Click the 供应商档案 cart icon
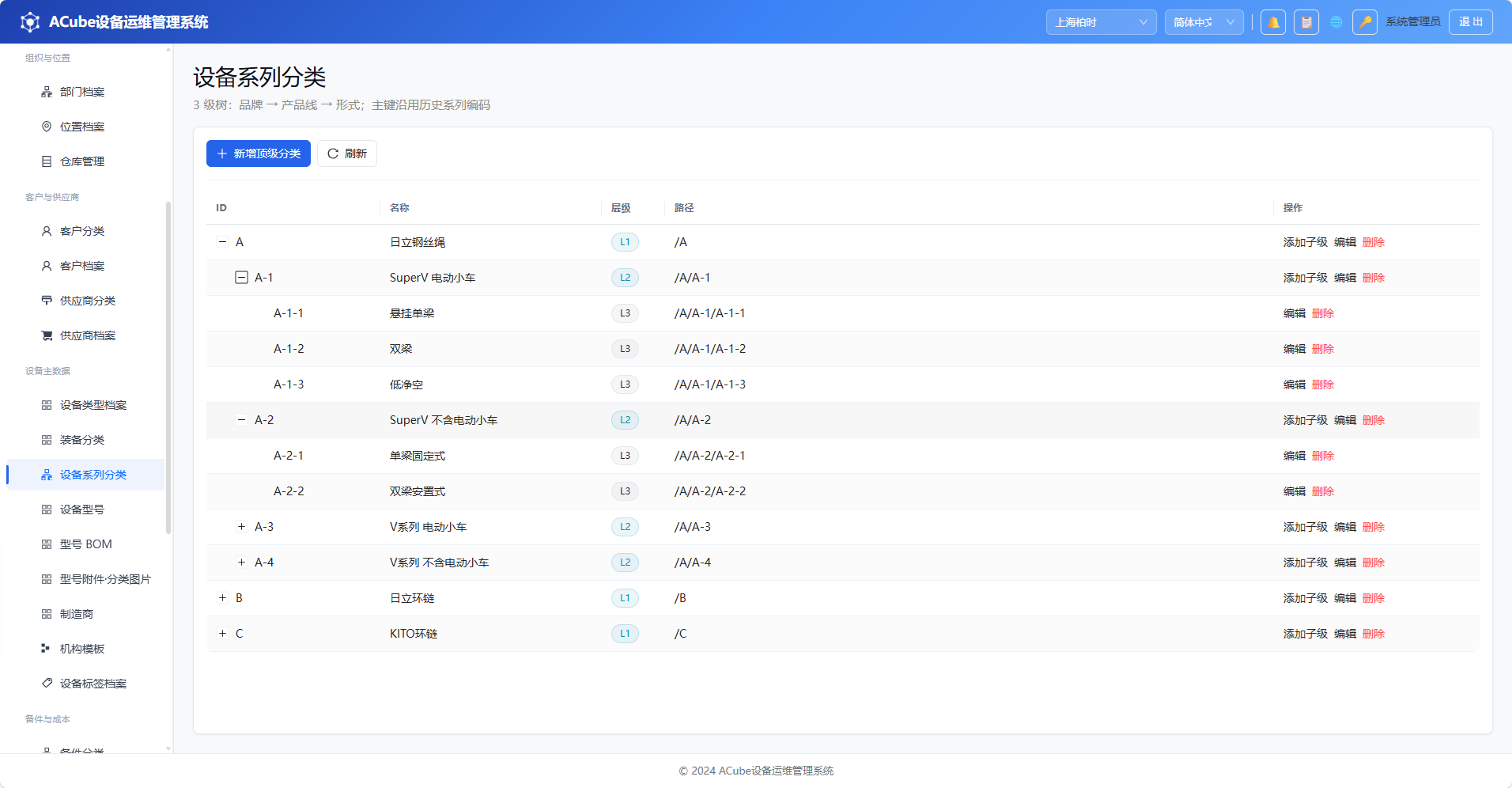Viewport: 1512px width, 788px height. pos(47,335)
